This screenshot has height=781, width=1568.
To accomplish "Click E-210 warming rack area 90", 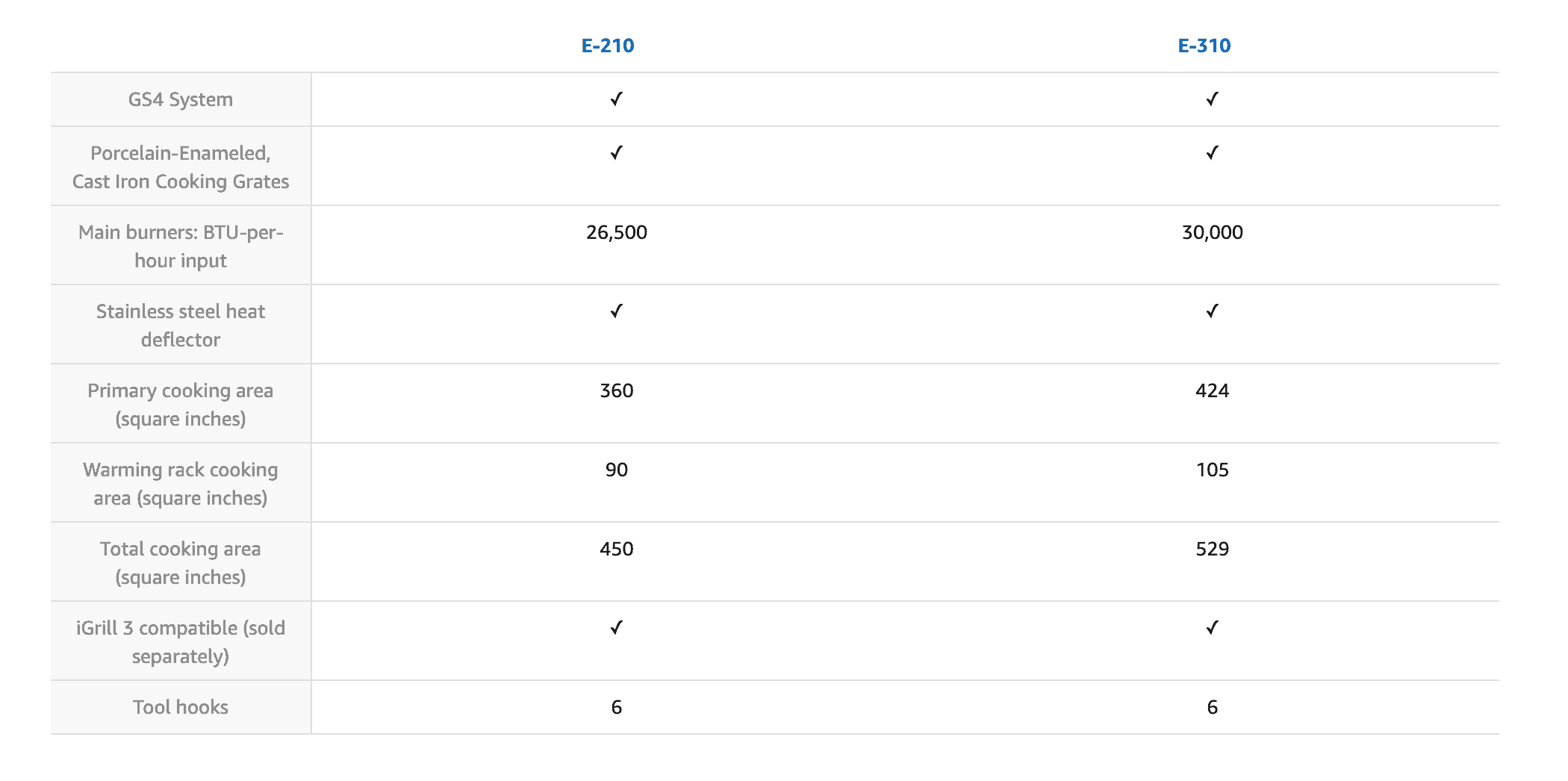I will (617, 470).
